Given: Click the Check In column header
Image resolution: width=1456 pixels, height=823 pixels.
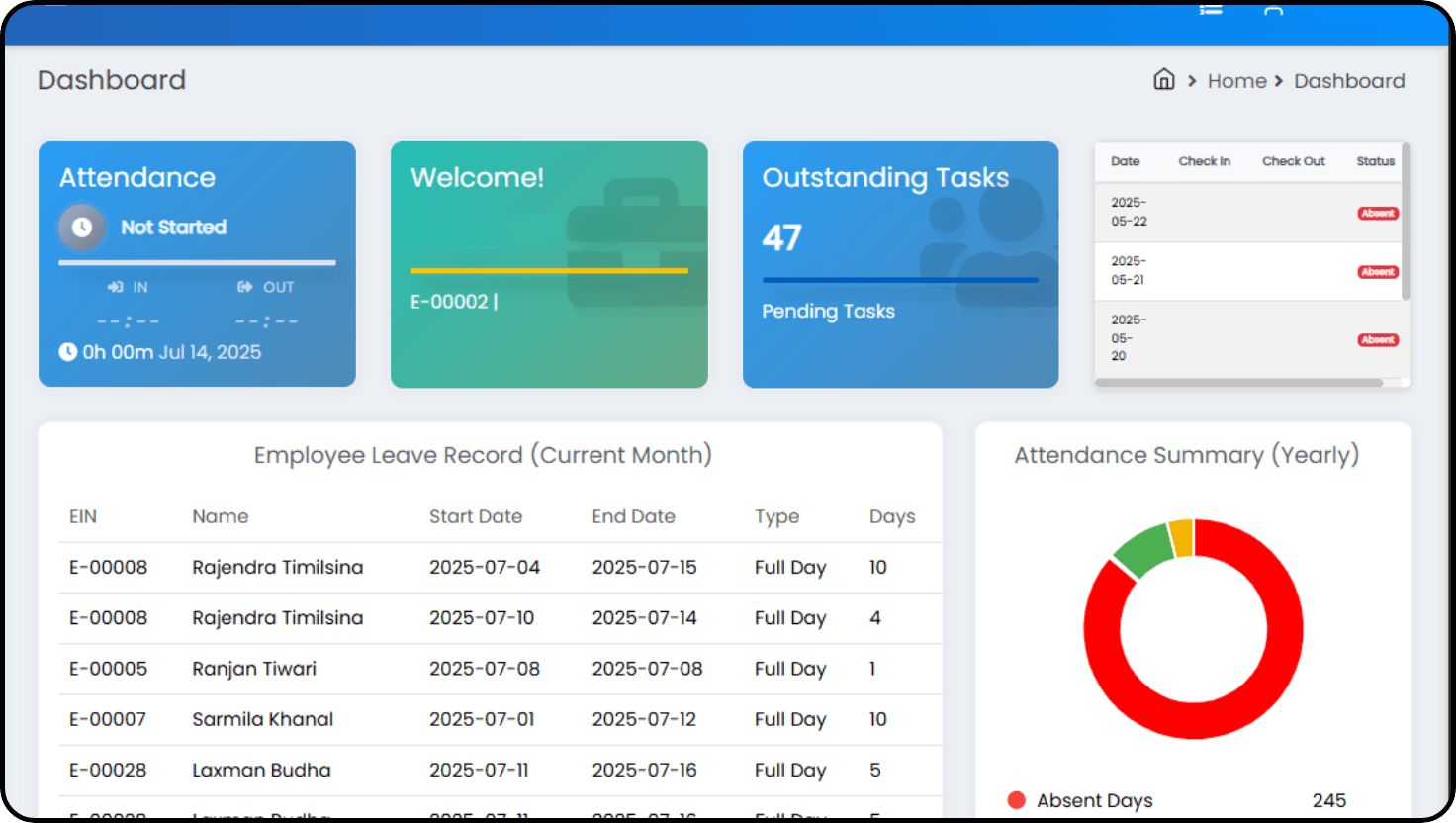Looking at the screenshot, I should coord(1205,161).
